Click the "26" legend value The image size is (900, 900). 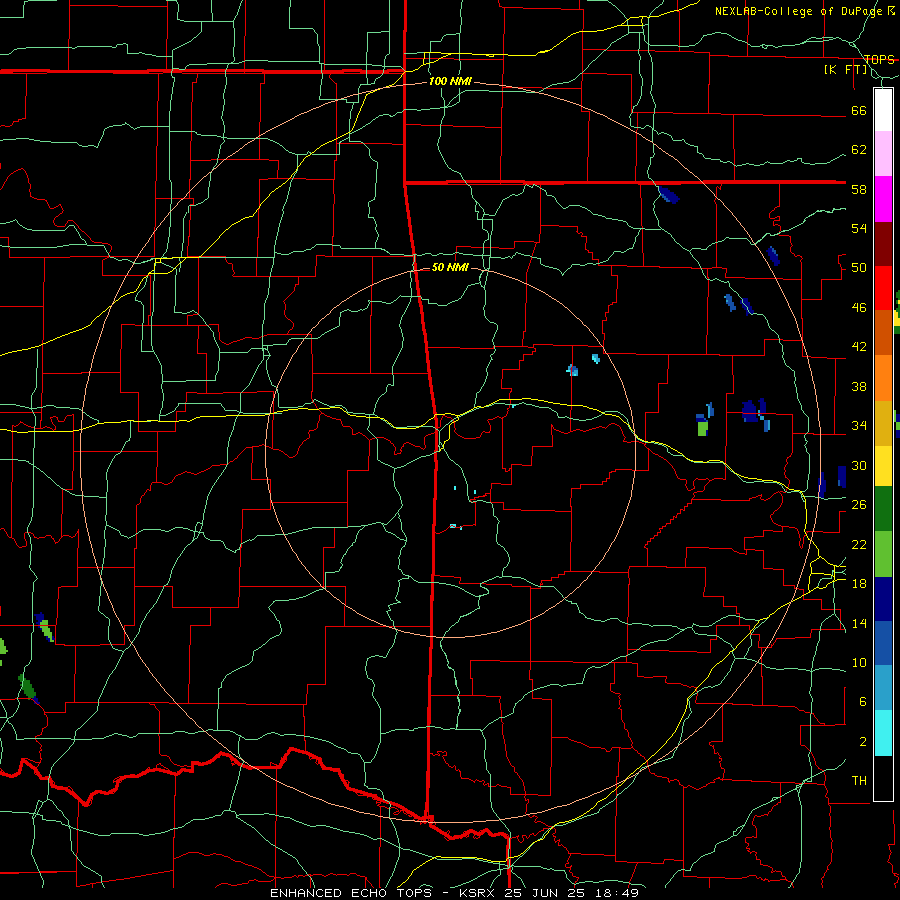tap(859, 505)
